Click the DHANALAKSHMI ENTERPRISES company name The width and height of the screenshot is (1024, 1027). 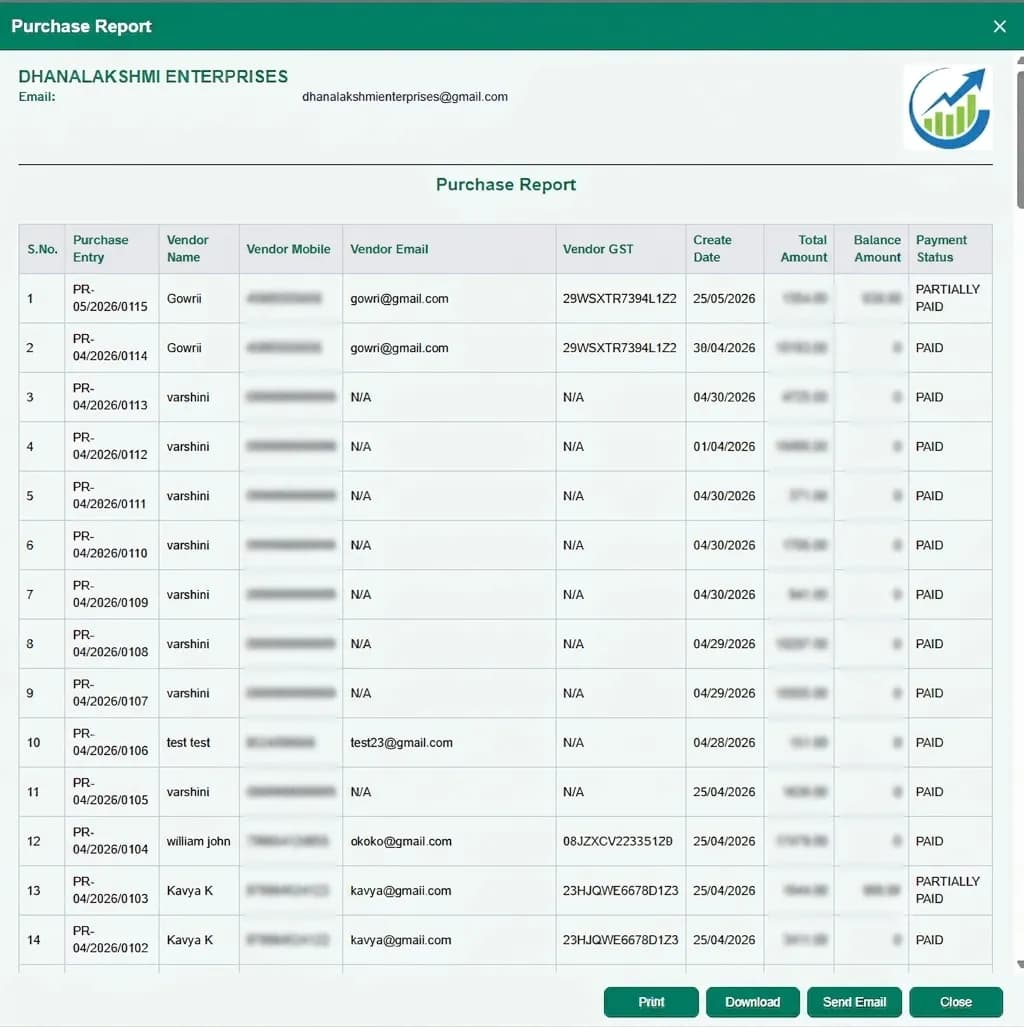coord(153,77)
